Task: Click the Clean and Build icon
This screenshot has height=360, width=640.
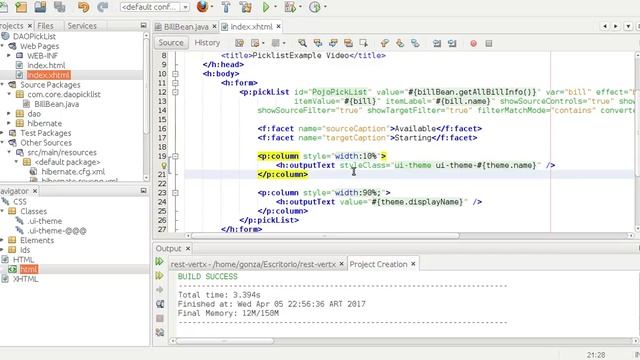Action: 245,7
